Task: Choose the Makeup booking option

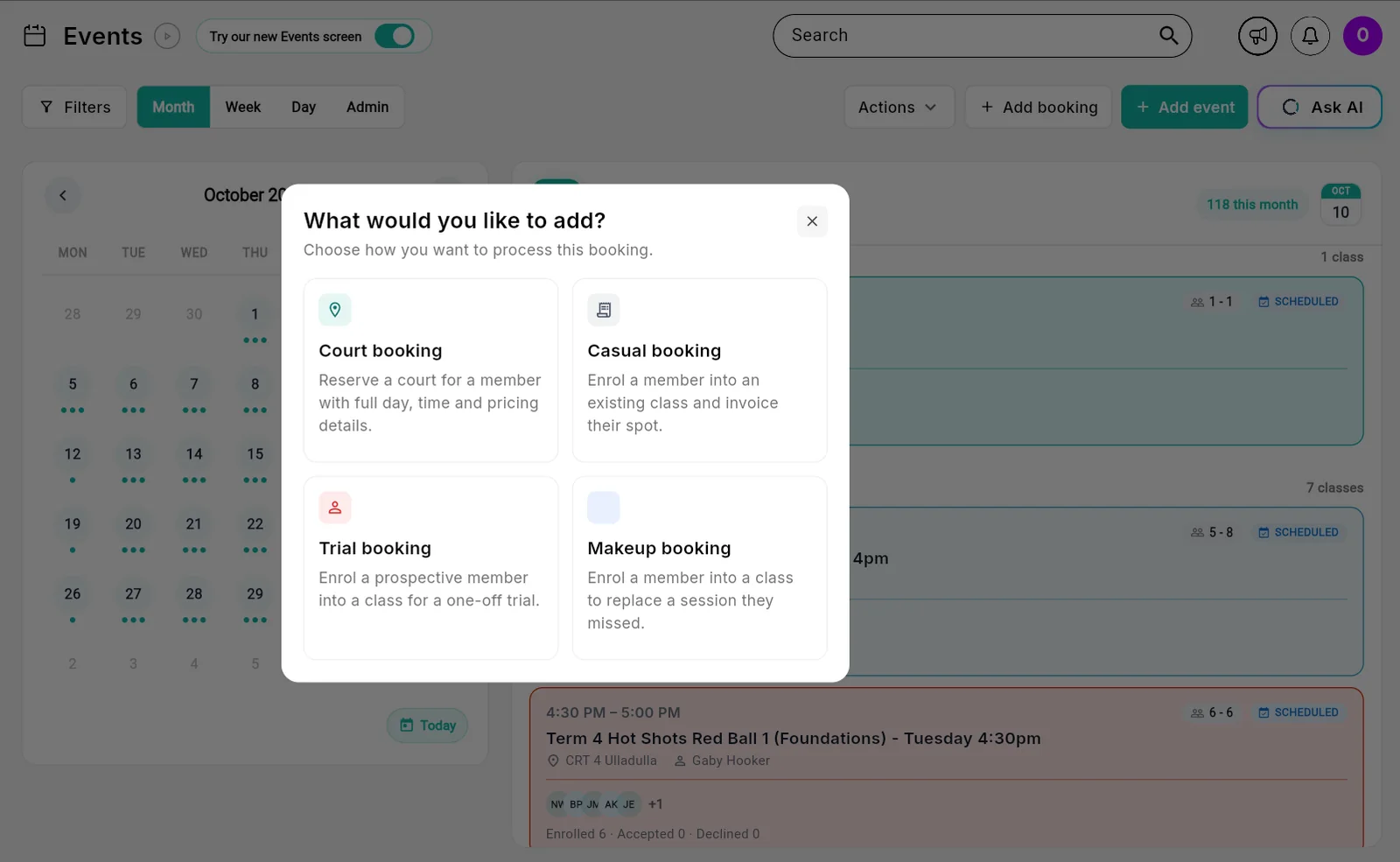Action: [699, 568]
